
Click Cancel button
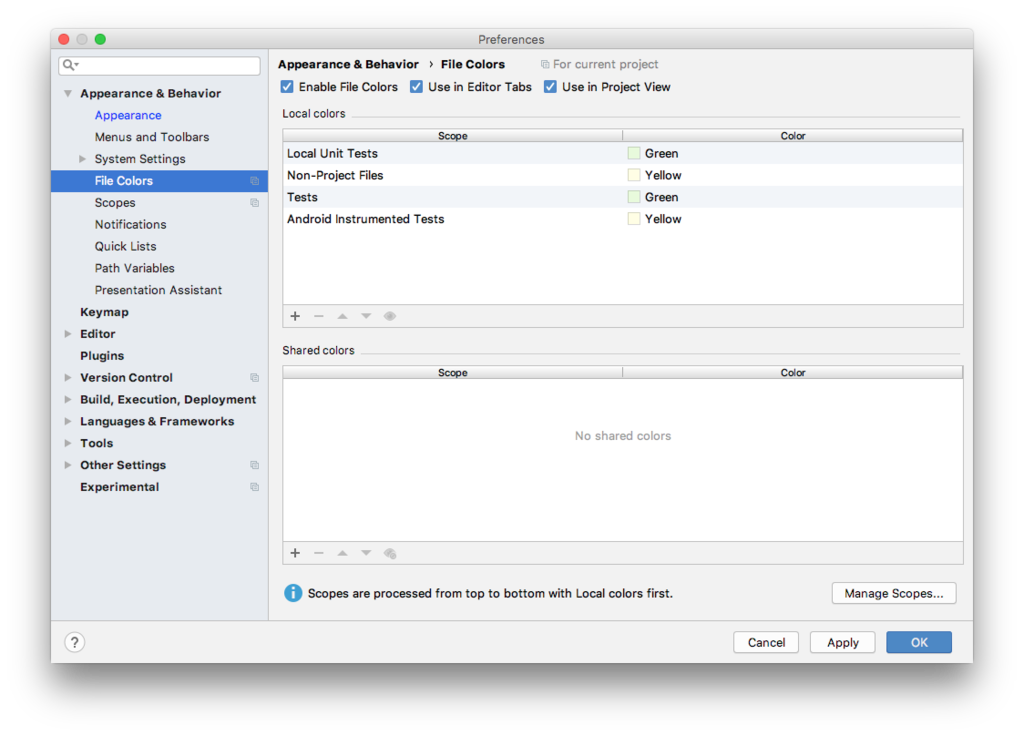[766, 642]
